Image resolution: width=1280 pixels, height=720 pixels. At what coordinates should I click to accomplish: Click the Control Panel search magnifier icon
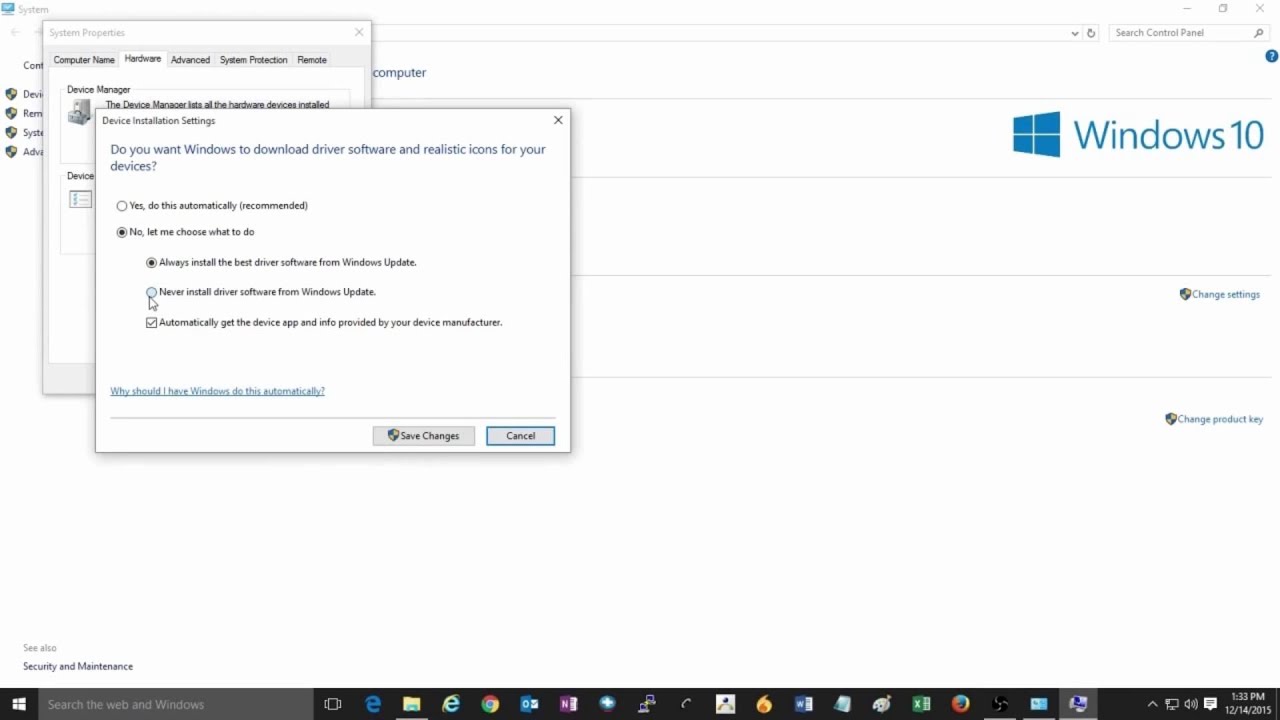coord(1259,33)
